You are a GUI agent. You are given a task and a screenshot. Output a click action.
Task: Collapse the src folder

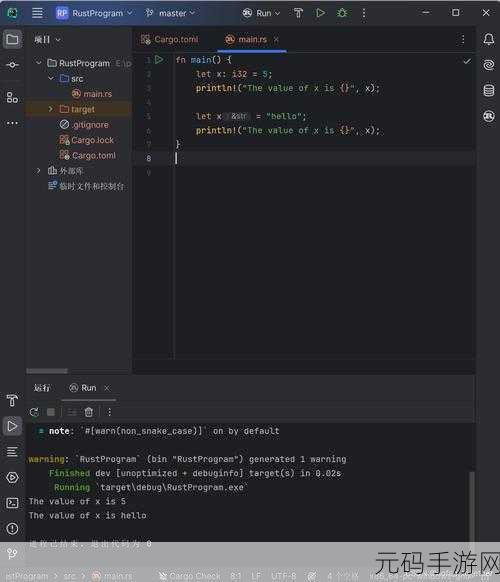tap(51, 78)
